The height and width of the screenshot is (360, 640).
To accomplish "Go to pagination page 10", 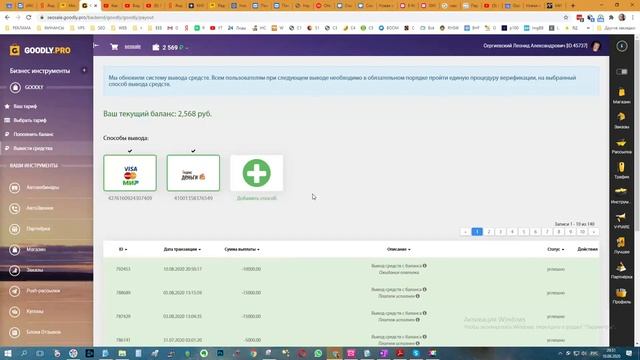I will 582,232.
